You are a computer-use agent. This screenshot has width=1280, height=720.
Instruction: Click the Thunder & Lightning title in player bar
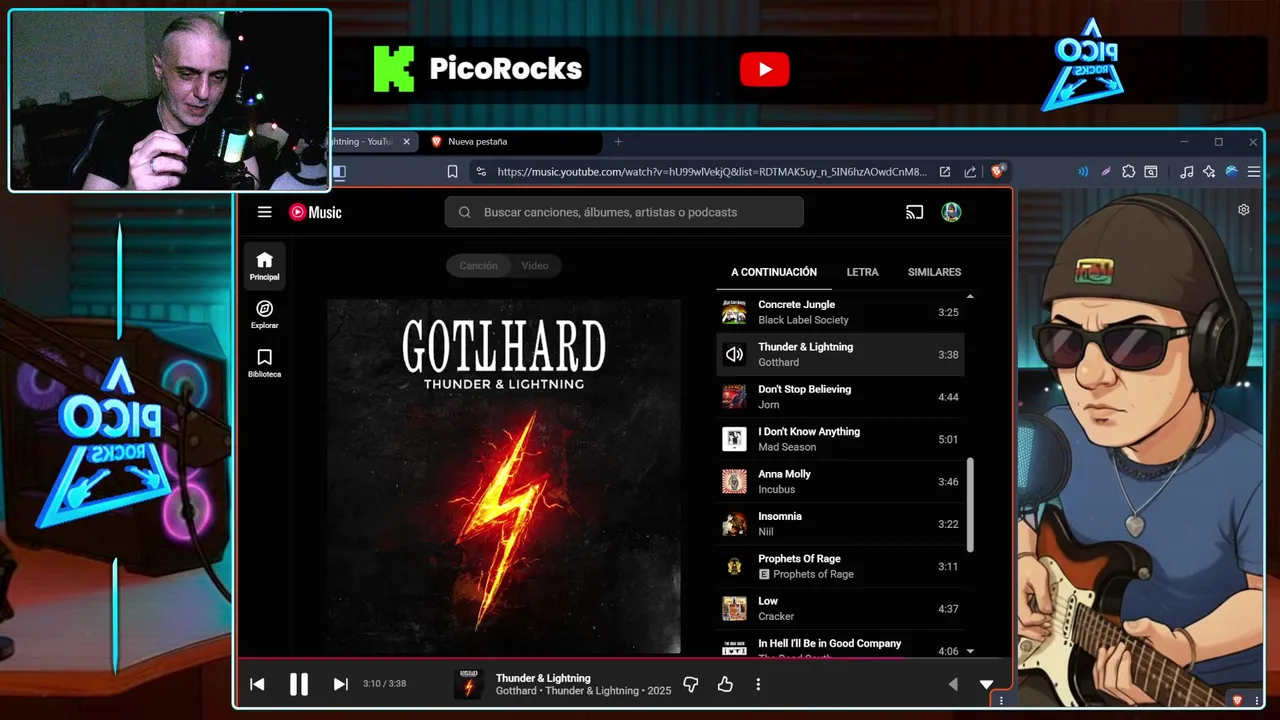(543, 678)
